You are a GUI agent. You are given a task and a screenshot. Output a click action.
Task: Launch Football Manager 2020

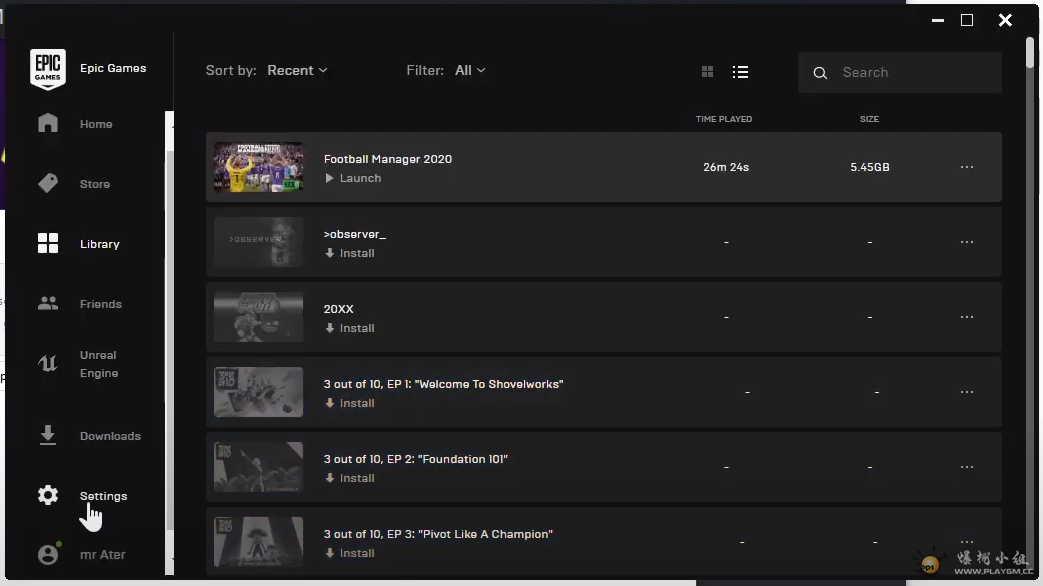tap(353, 178)
